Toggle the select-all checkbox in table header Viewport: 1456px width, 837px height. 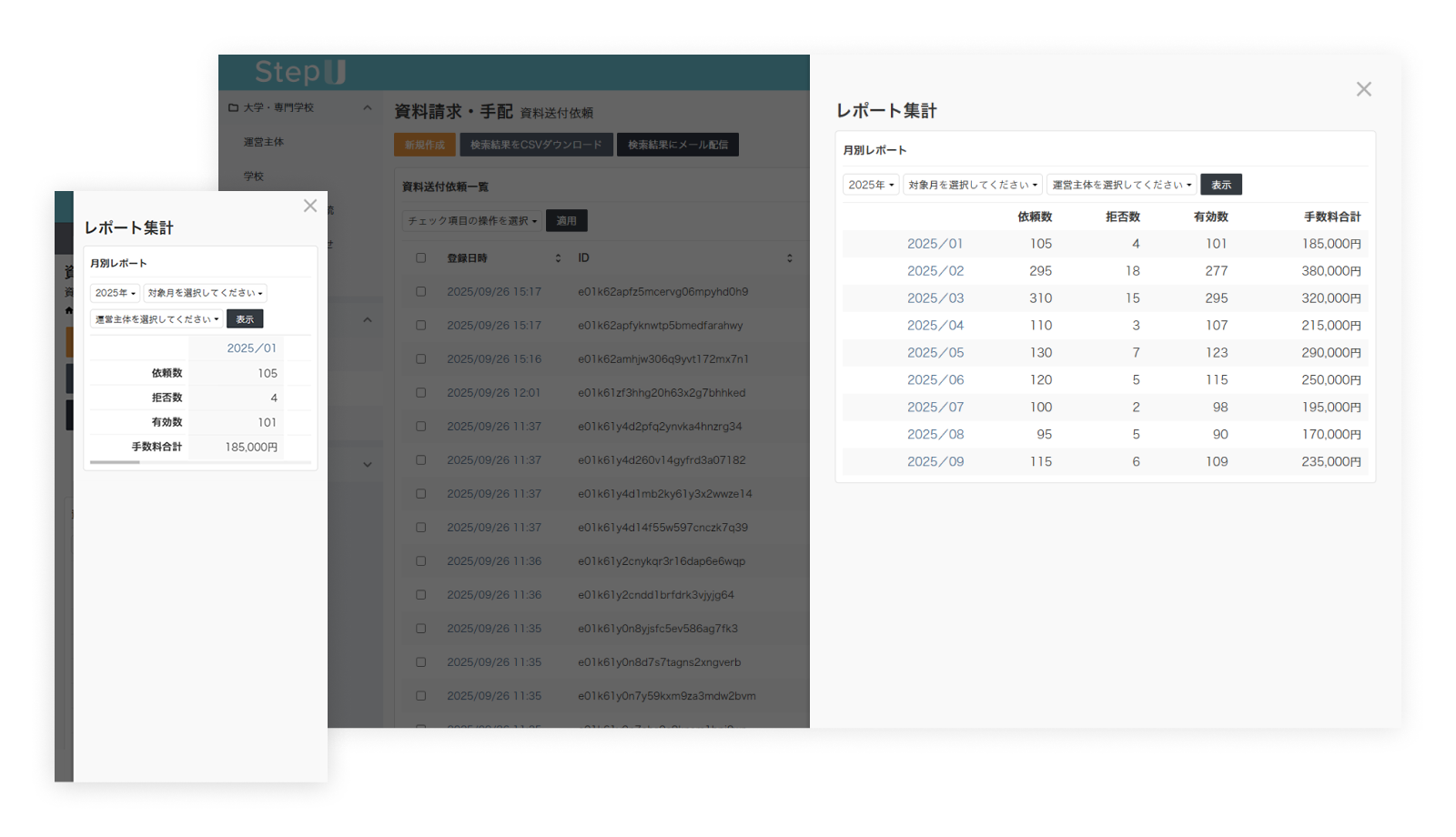click(420, 258)
